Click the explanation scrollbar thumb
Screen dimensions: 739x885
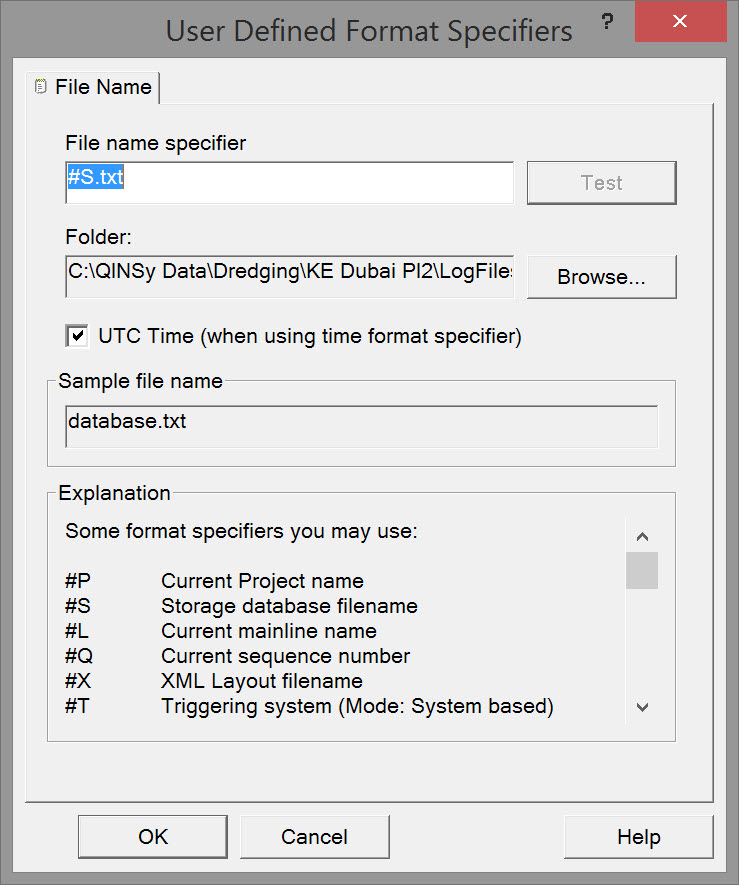[x=642, y=570]
